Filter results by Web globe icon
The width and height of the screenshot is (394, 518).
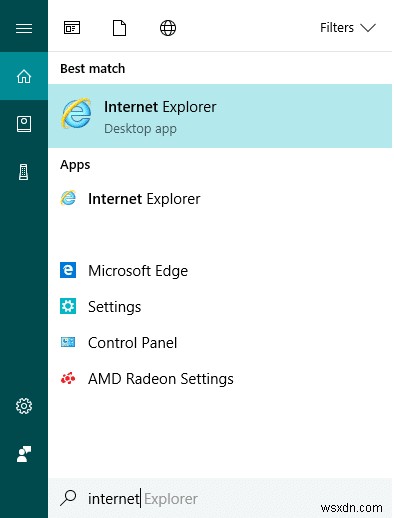[168, 28]
